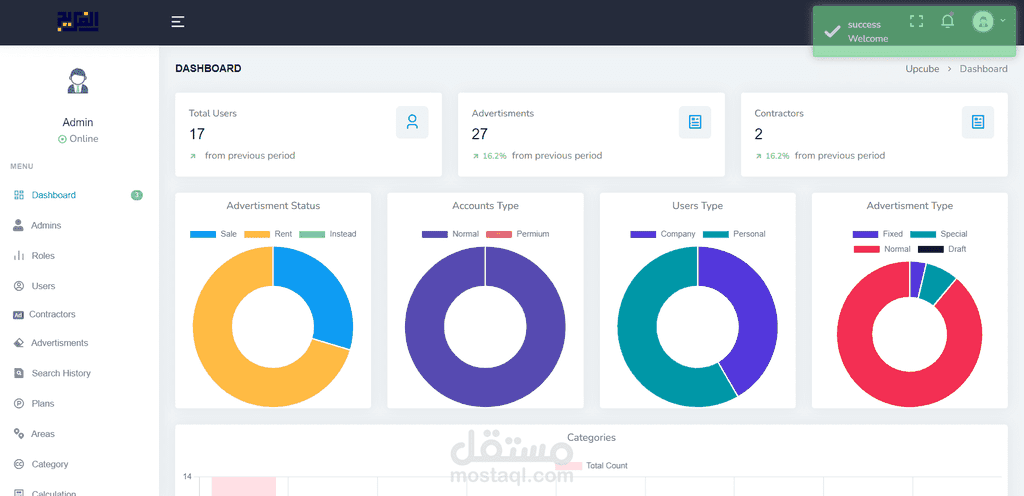The height and width of the screenshot is (496, 1024).
Task: Click the DASHBOARD page heading
Action: [208, 68]
